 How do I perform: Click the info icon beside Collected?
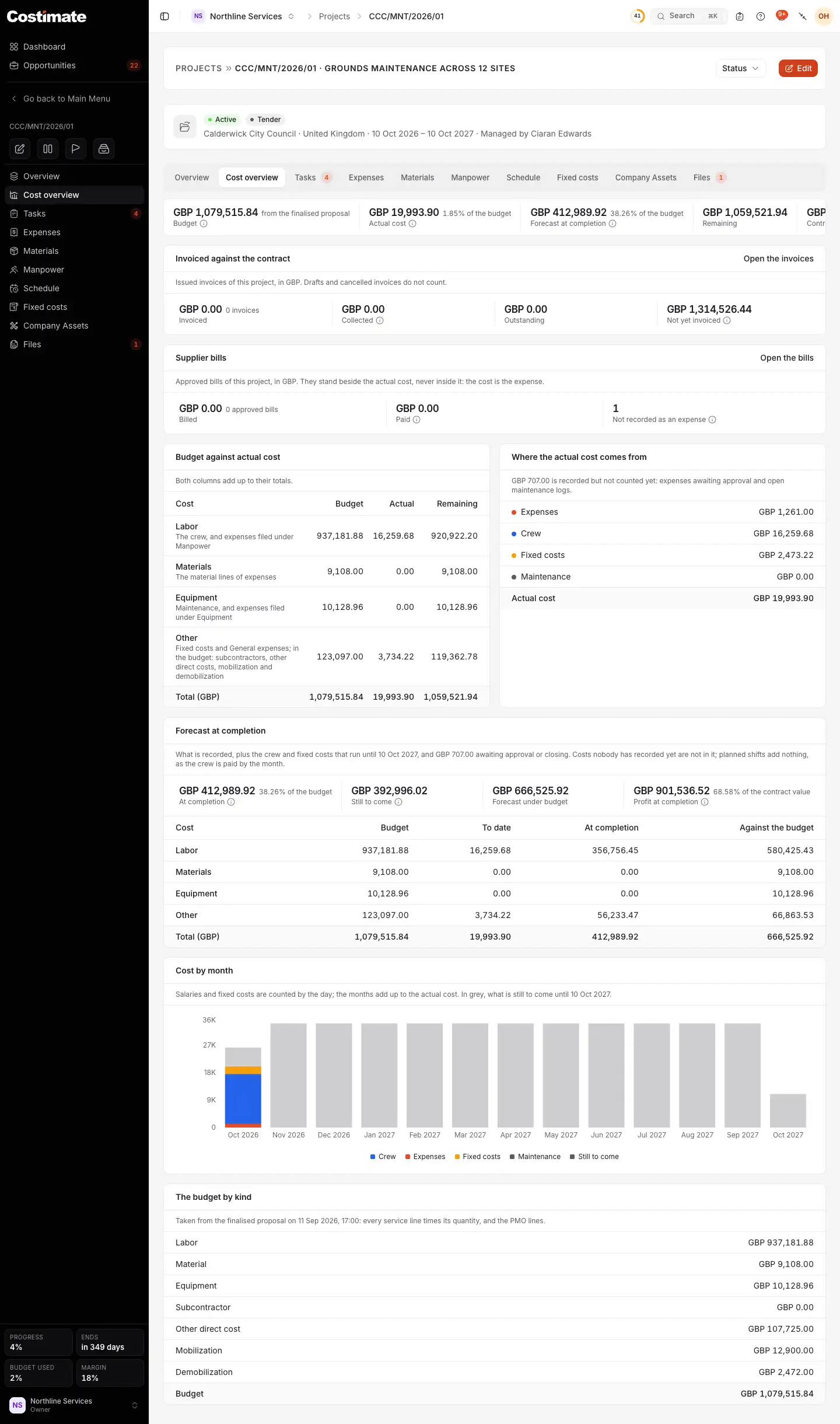380,320
